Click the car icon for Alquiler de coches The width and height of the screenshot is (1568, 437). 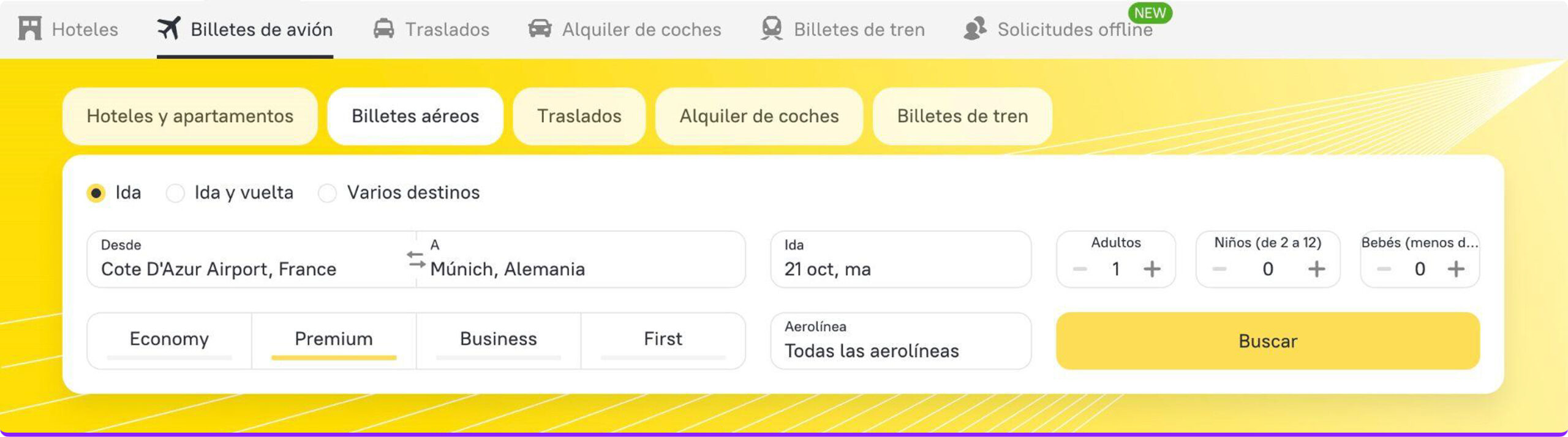tap(540, 29)
